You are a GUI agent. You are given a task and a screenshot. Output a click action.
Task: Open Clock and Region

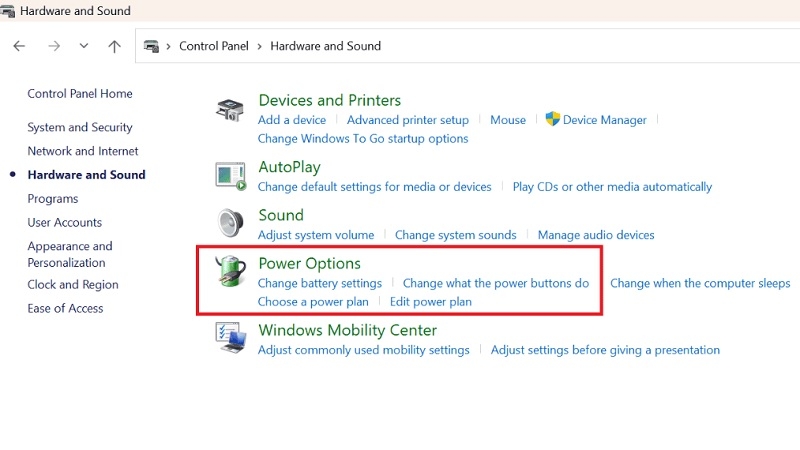point(73,284)
